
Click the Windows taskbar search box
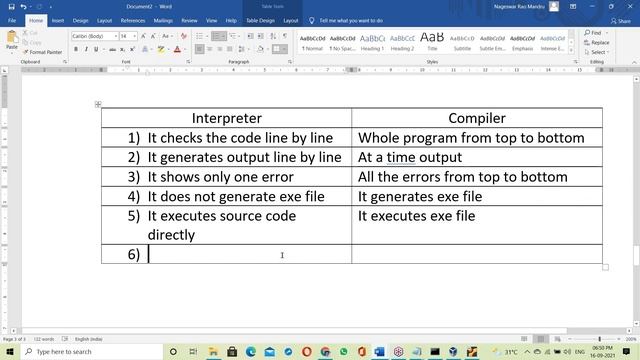(91, 351)
